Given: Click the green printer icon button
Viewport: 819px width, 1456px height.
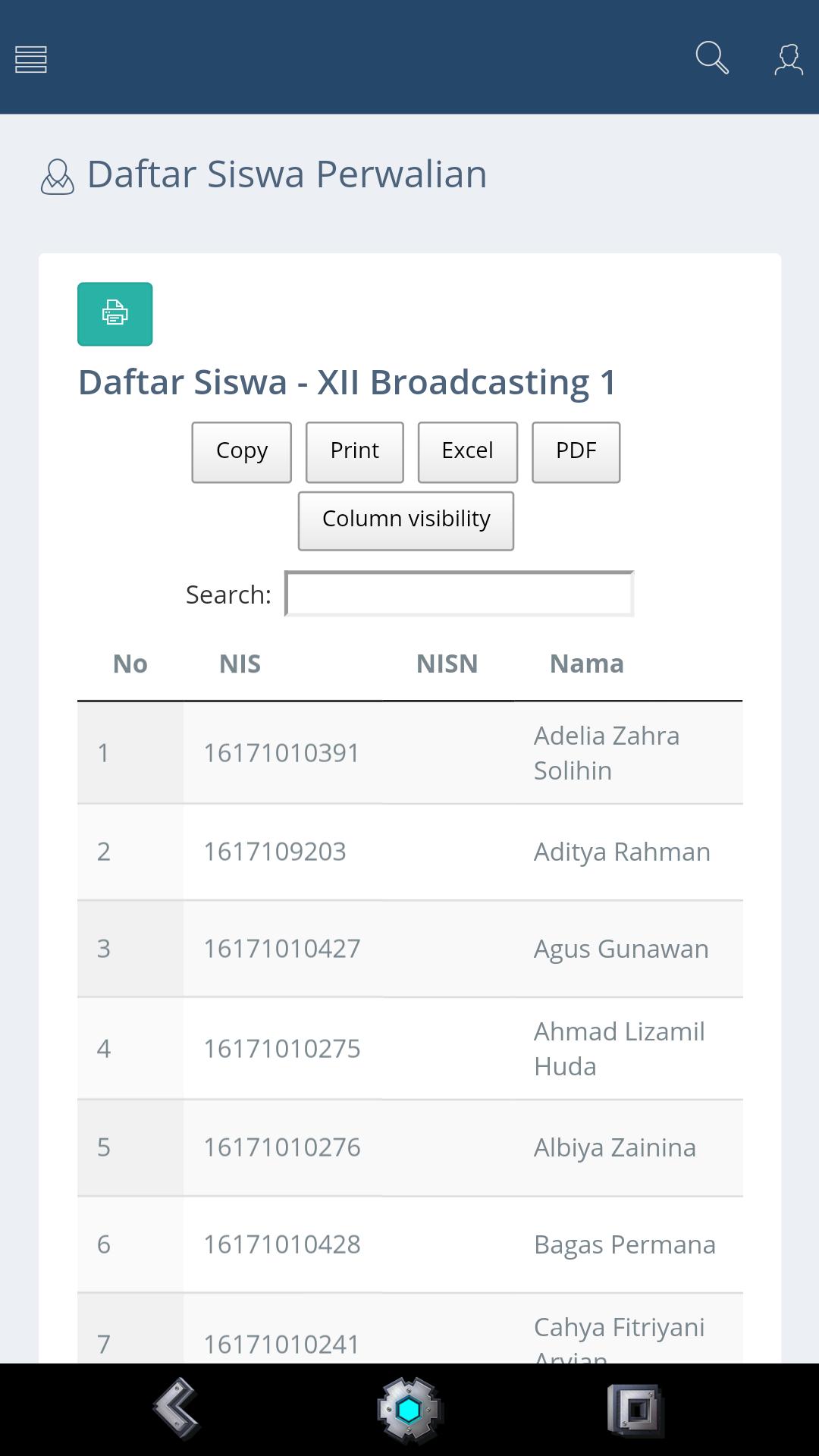Looking at the screenshot, I should 115,314.
